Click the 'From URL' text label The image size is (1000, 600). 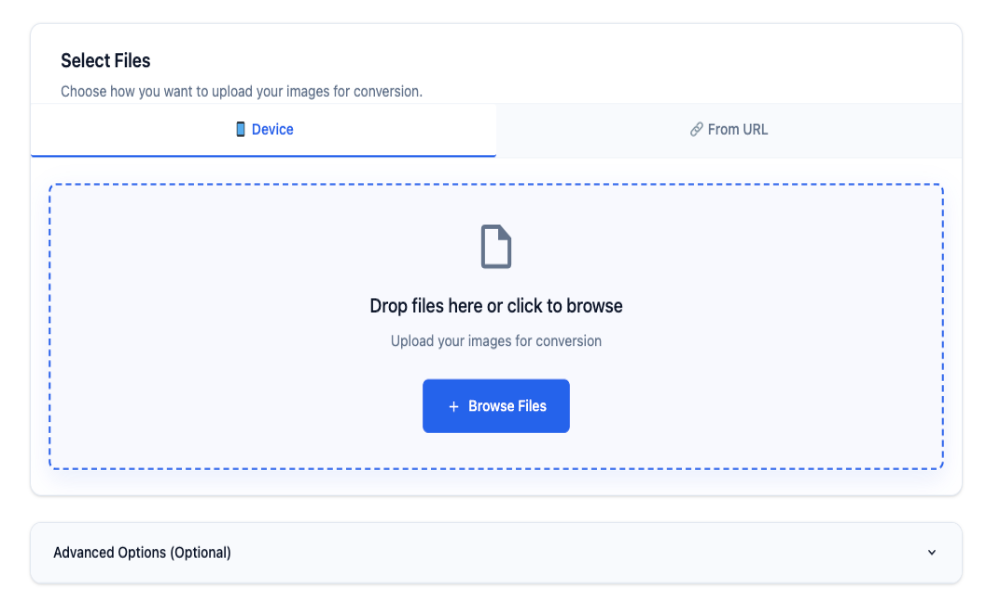738,129
